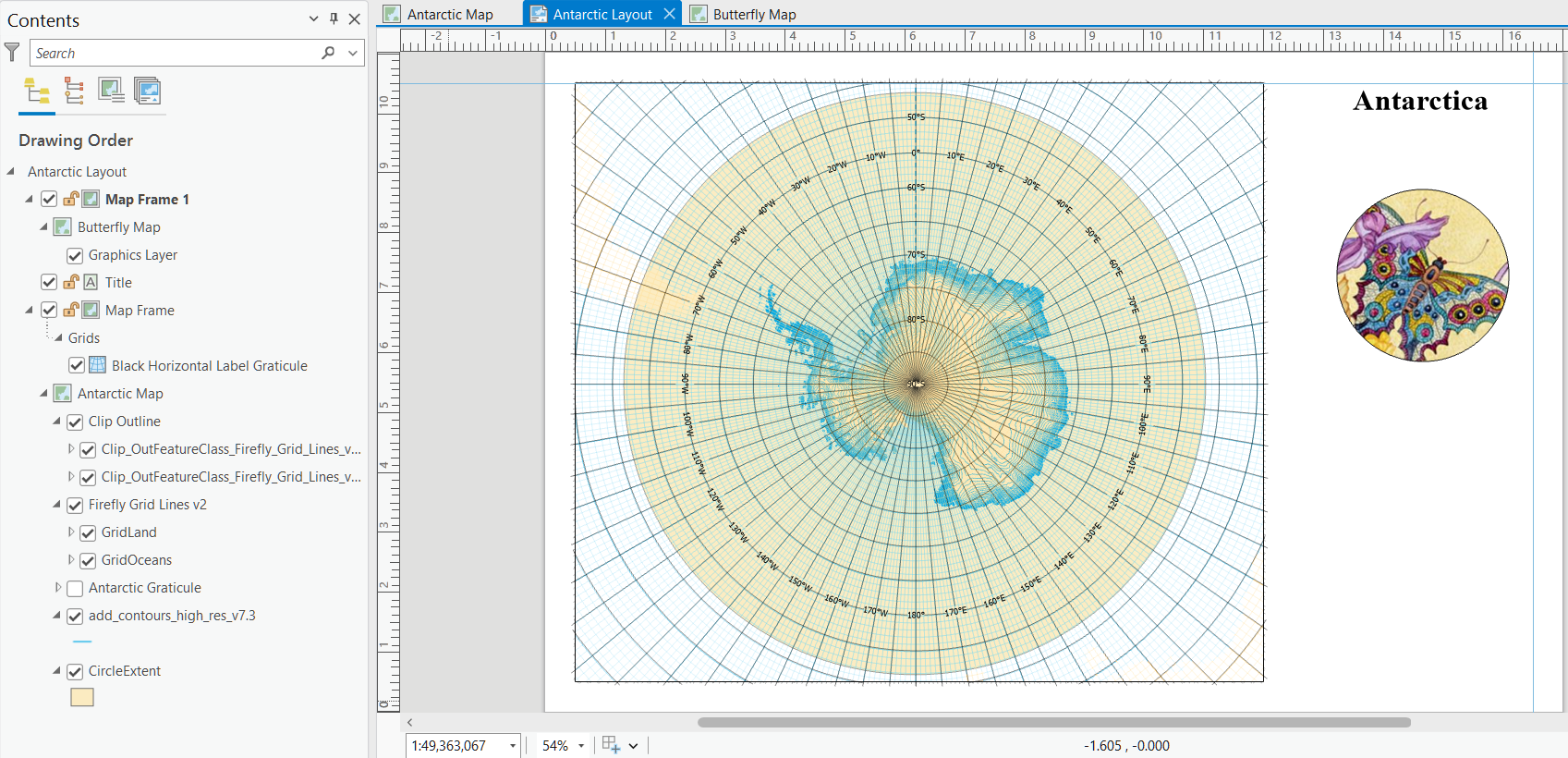
Task: Open the 54% zoom level dropdown
Action: click(581, 746)
